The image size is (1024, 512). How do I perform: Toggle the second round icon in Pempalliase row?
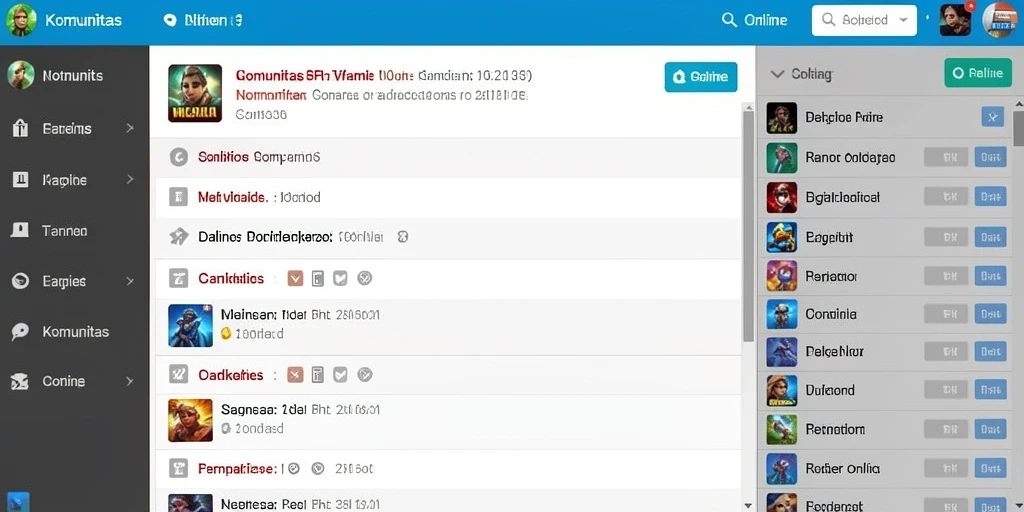point(318,468)
